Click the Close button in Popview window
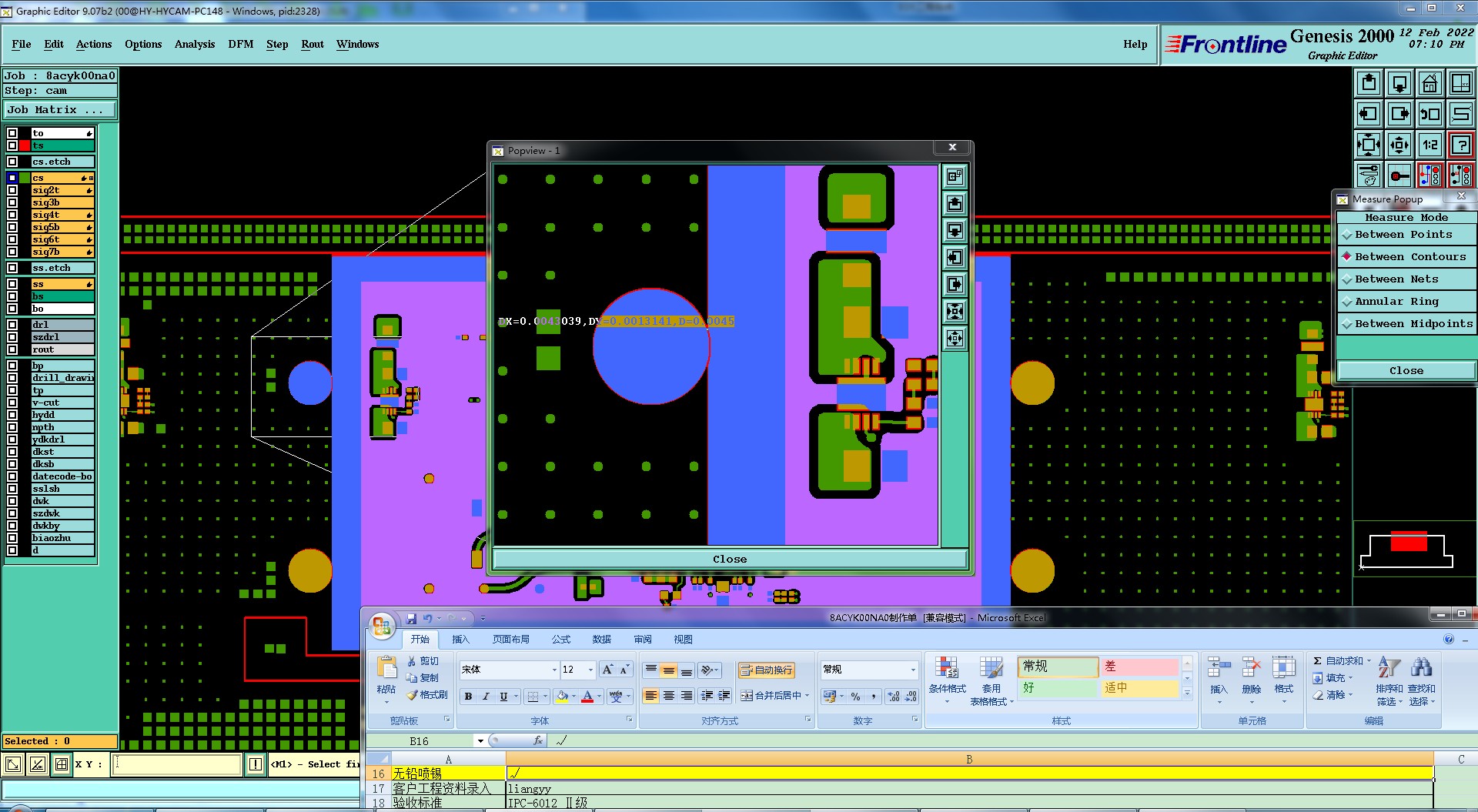This screenshot has height=812, width=1478. 730,560
